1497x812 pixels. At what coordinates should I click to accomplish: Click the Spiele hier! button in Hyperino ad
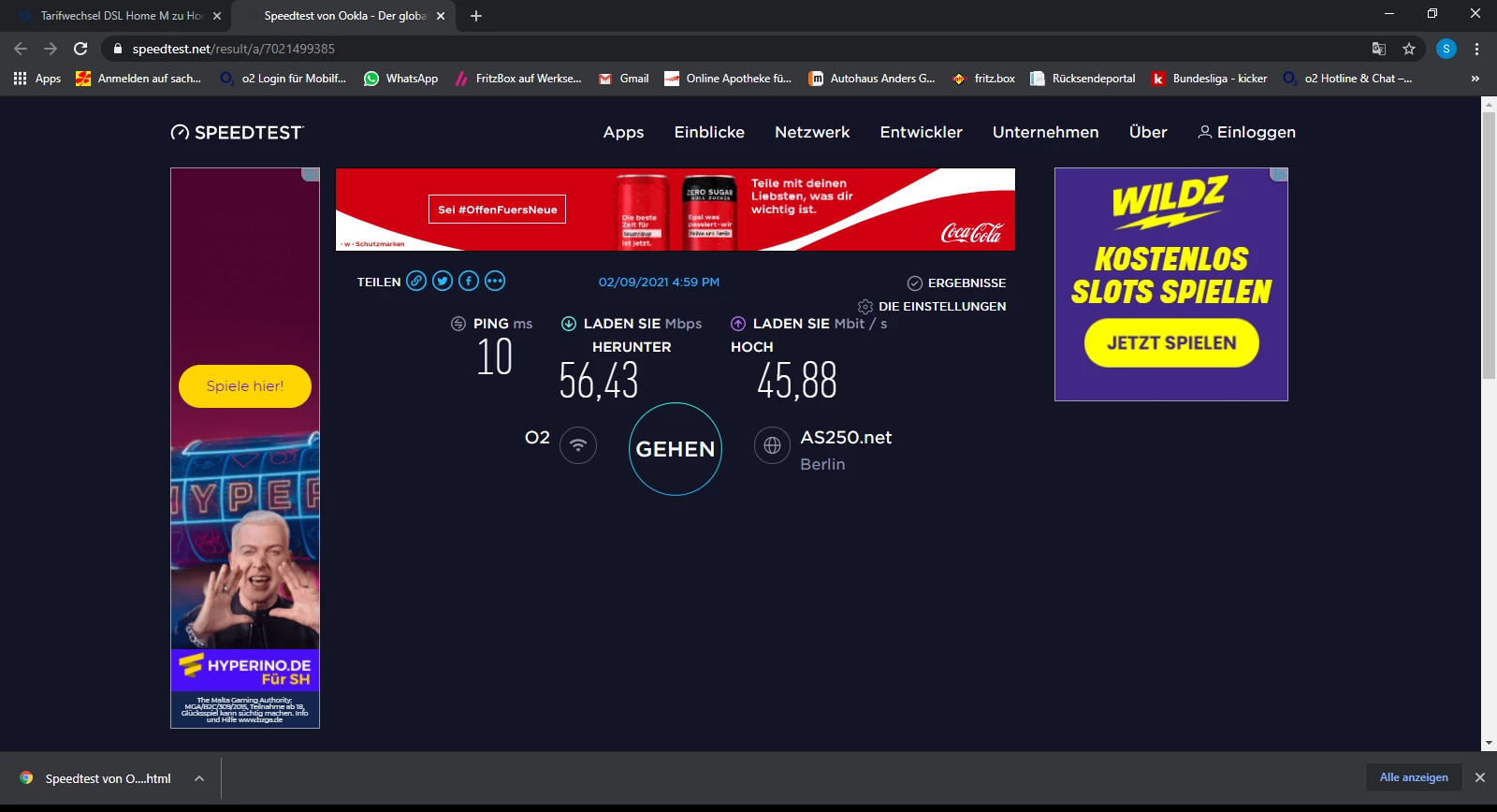pos(245,386)
